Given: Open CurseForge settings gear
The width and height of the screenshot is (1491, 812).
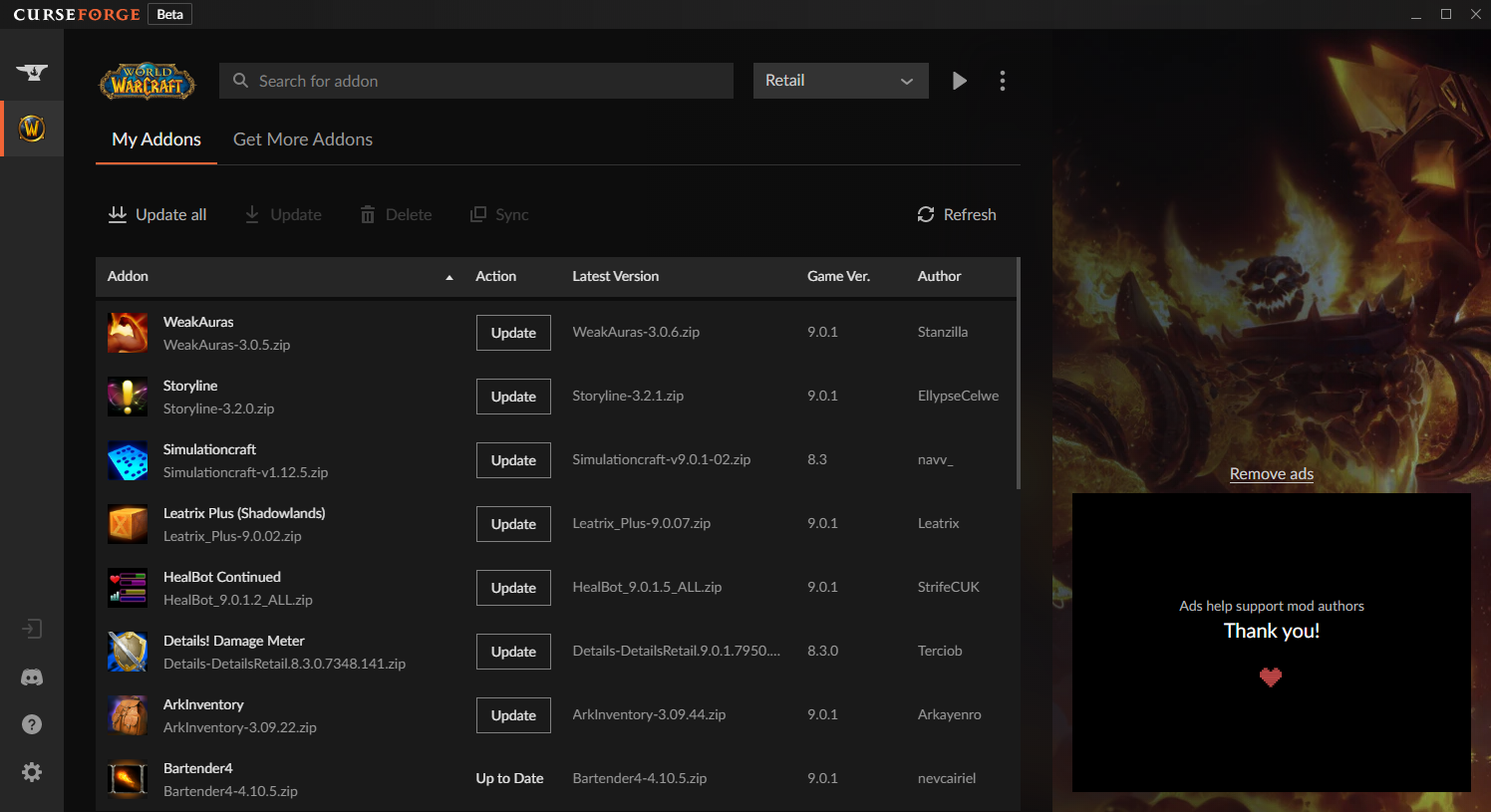Looking at the screenshot, I should click(32, 772).
